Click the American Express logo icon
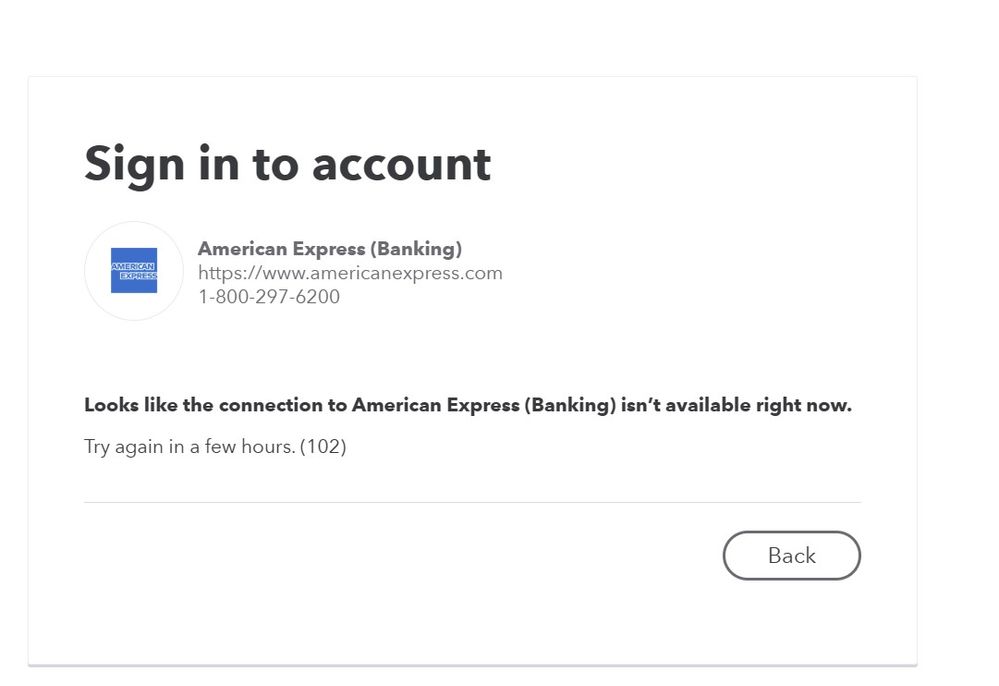 point(134,271)
